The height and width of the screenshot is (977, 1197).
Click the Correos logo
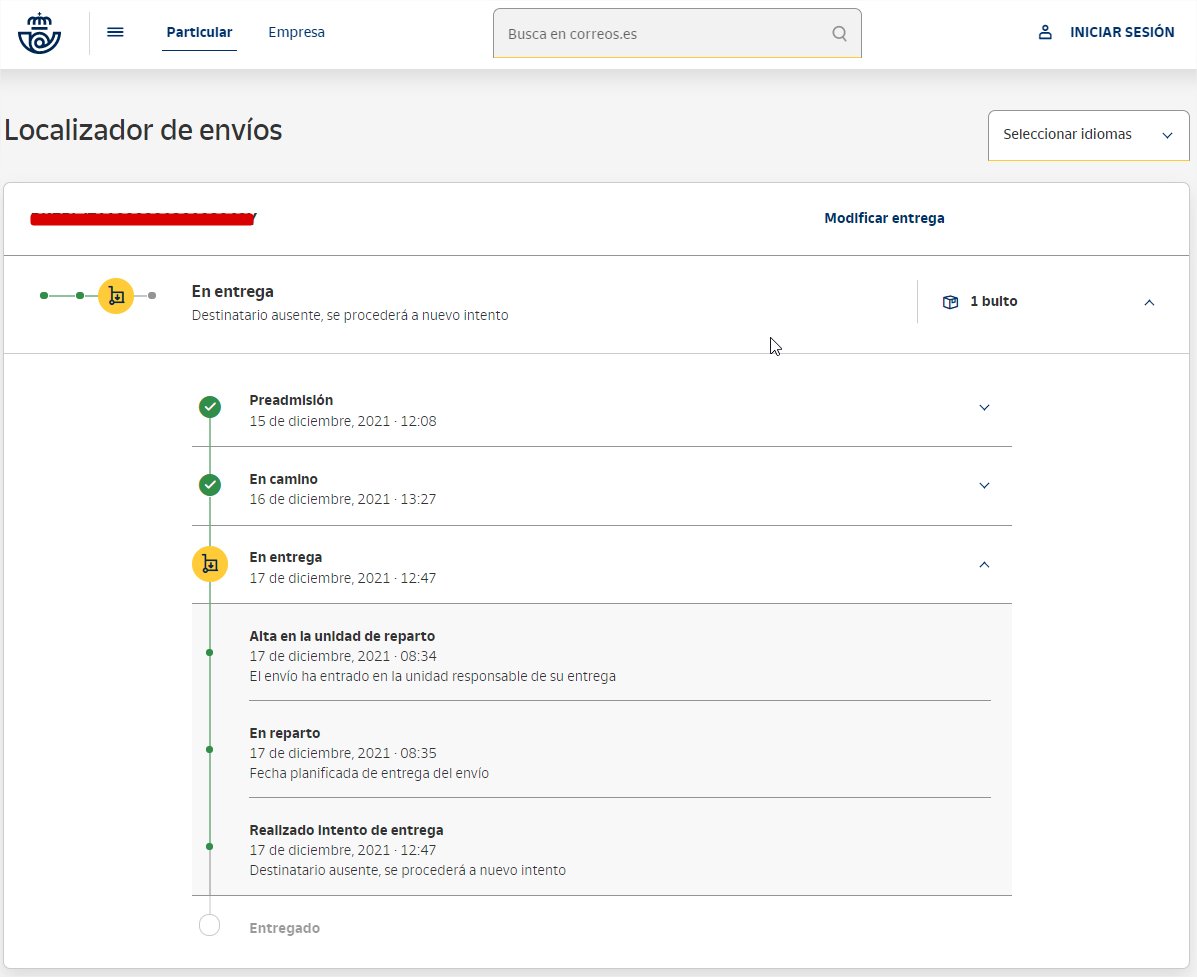pyautogui.click(x=39, y=34)
